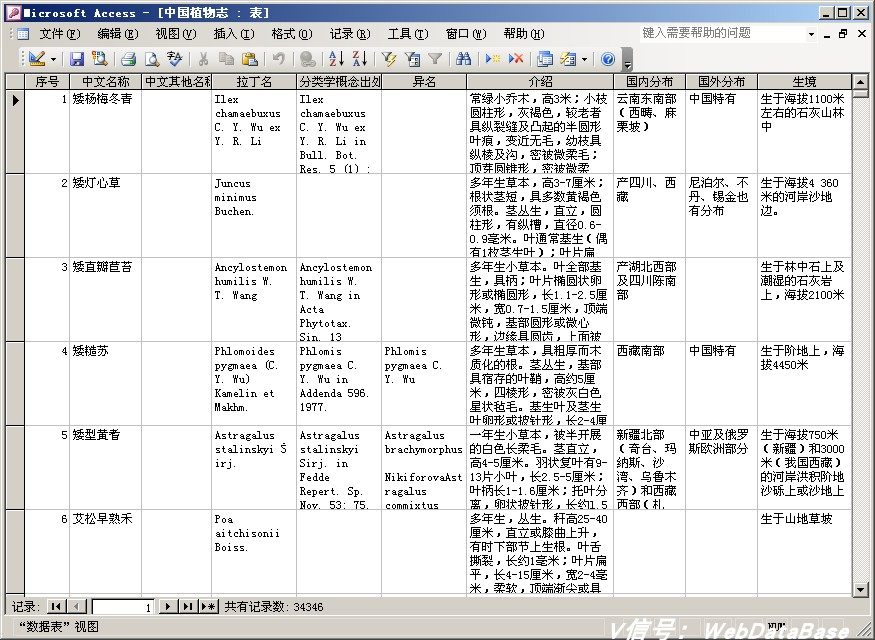Click the New Object icon

568,59
